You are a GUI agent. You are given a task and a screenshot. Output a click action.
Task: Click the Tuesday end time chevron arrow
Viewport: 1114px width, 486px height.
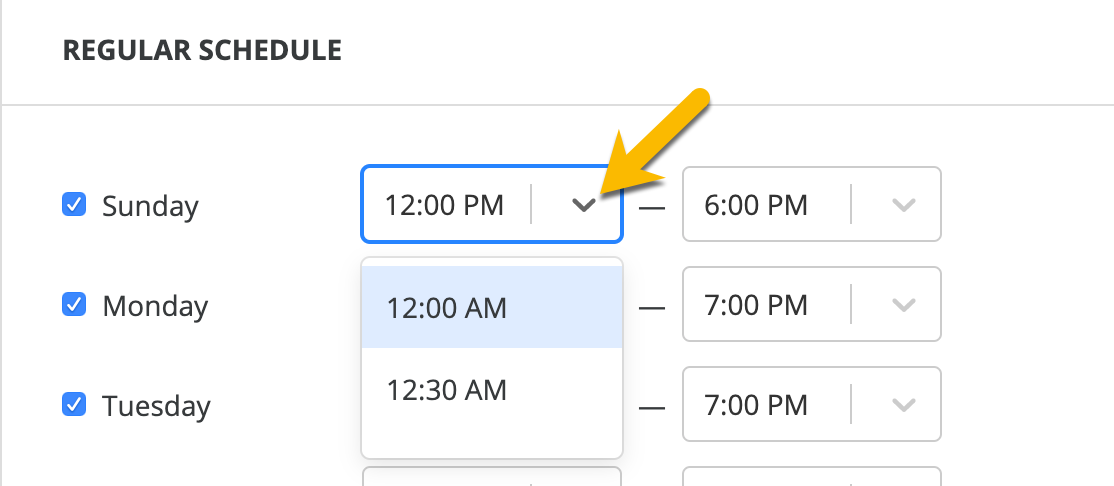(x=903, y=405)
